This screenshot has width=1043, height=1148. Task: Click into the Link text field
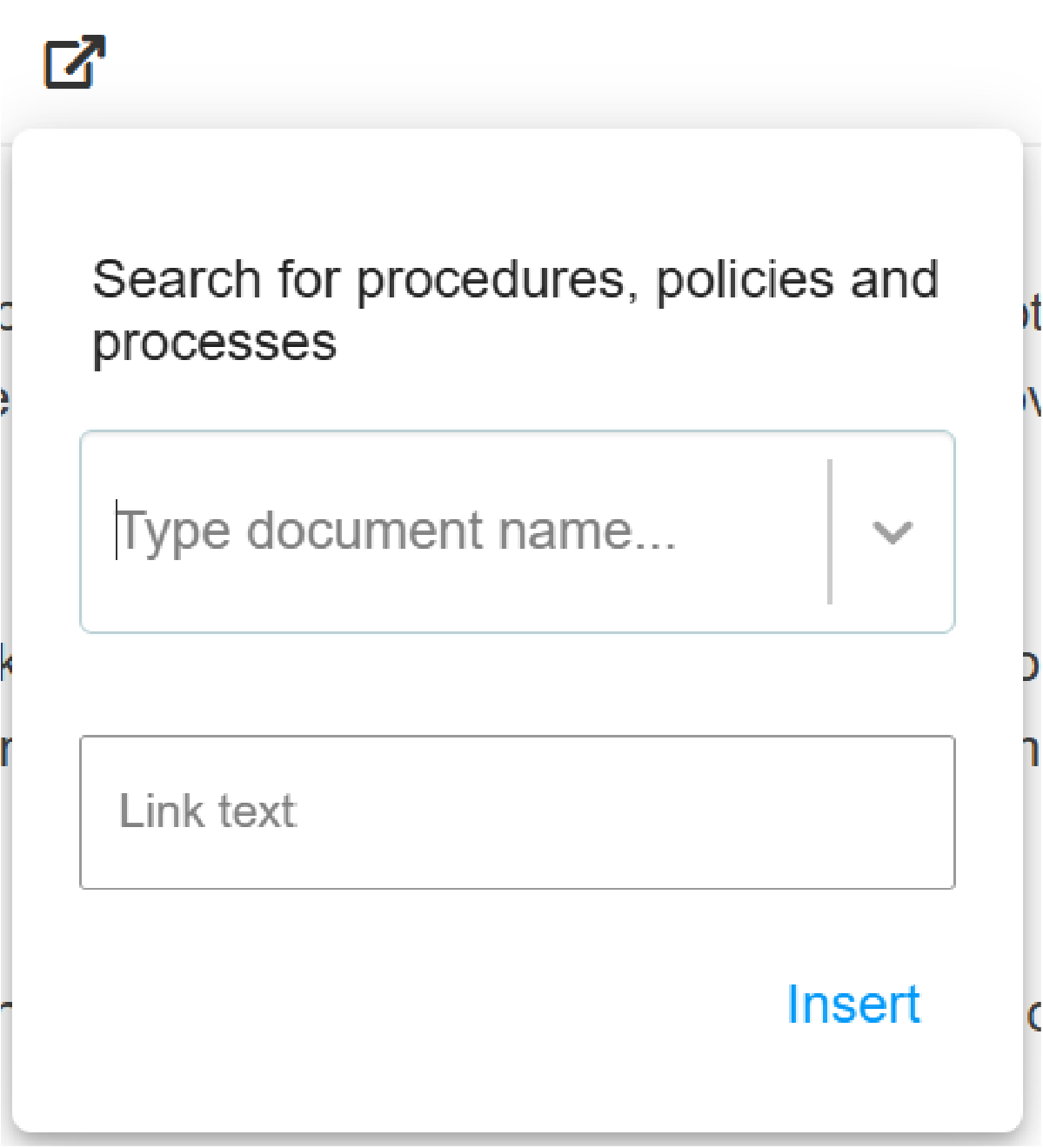click(518, 812)
